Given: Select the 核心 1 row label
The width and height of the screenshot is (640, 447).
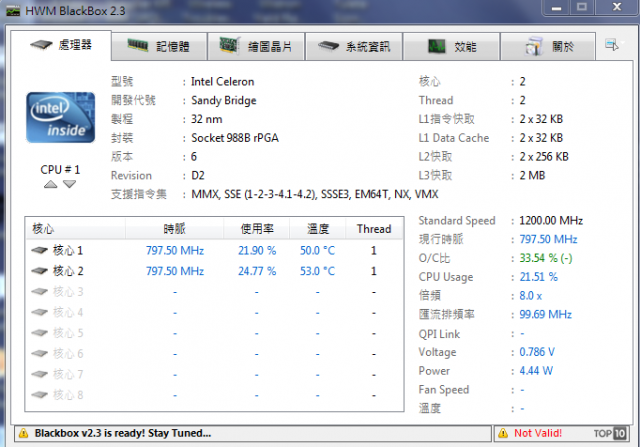Looking at the screenshot, I should (x=68, y=250).
